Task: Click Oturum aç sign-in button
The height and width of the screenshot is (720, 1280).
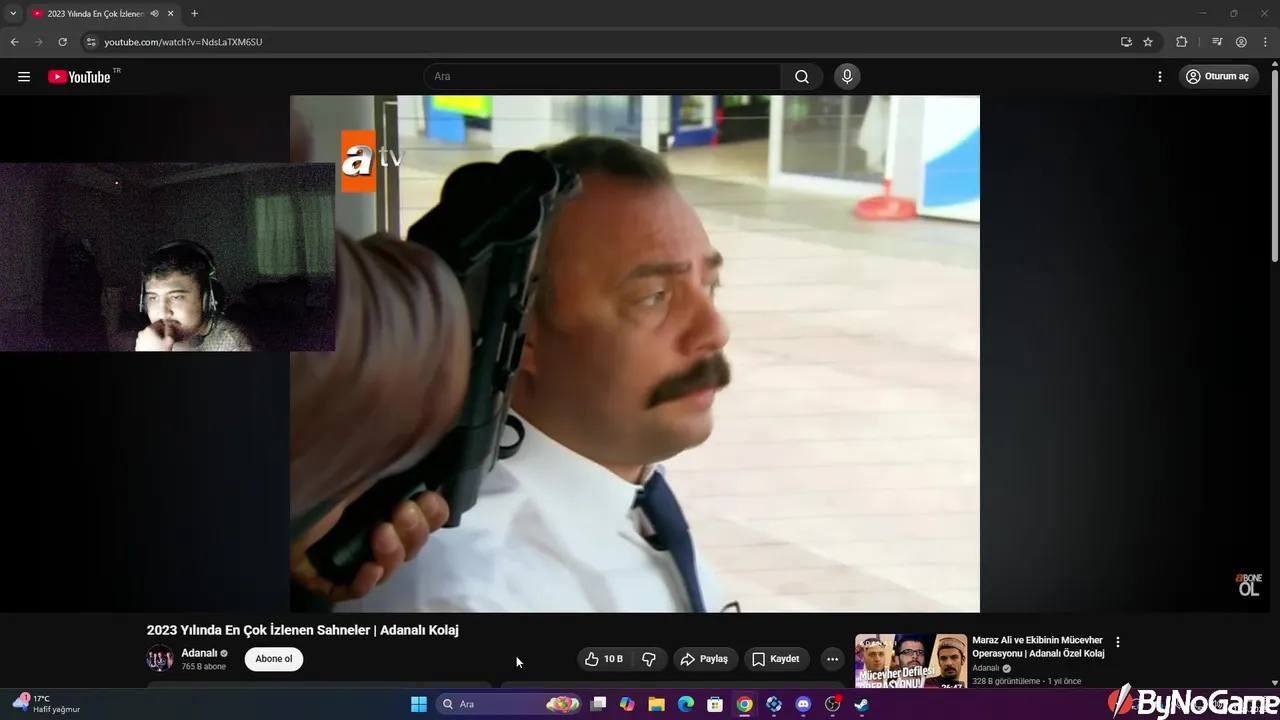Action: (1217, 77)
